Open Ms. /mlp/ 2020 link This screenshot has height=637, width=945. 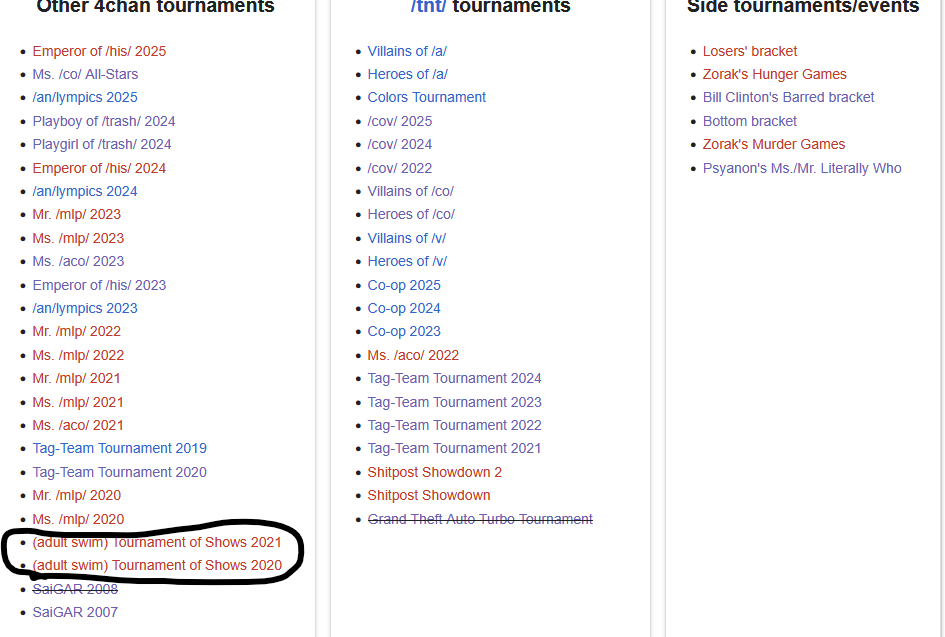[78, 519]
